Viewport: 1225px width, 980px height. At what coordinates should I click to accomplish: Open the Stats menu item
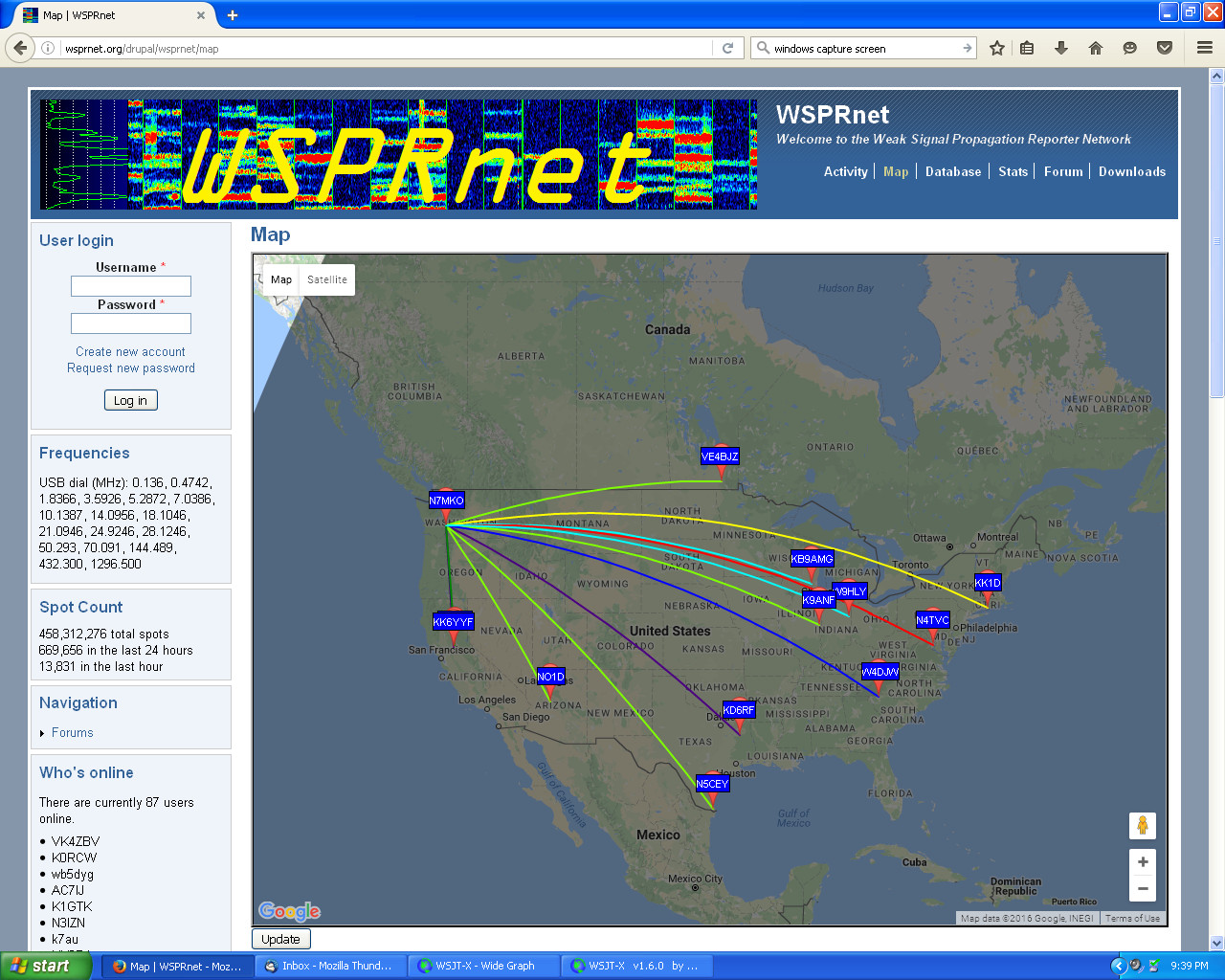tap(1013, 171)
